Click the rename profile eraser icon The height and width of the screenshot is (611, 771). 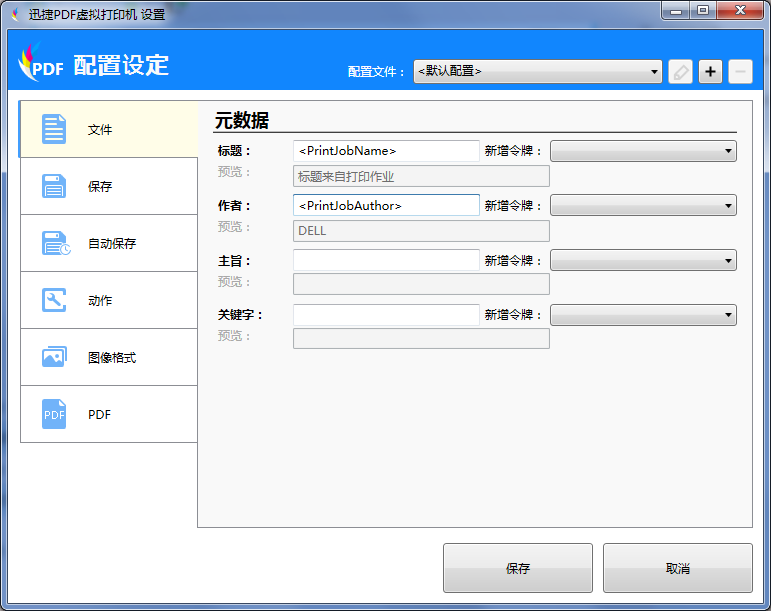[x=680, y=72]
